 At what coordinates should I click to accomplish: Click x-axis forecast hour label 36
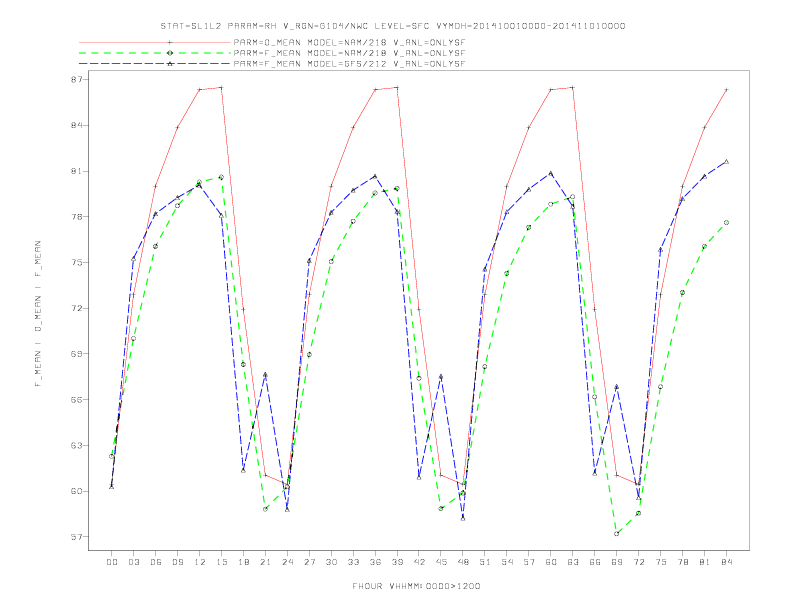[x=375, y=562]
